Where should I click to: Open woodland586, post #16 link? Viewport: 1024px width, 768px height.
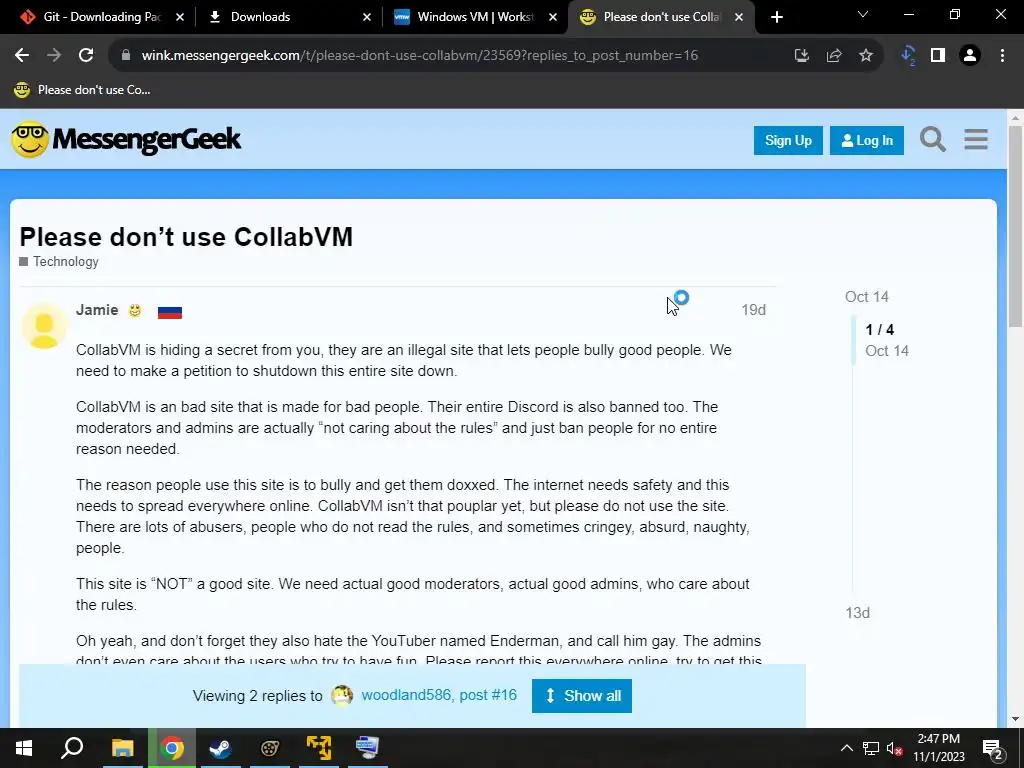pyautogui.click(x=439, y=695)
